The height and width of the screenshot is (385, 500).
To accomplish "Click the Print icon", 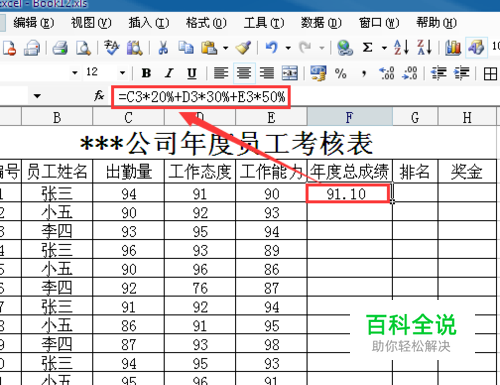I will 60,48.
